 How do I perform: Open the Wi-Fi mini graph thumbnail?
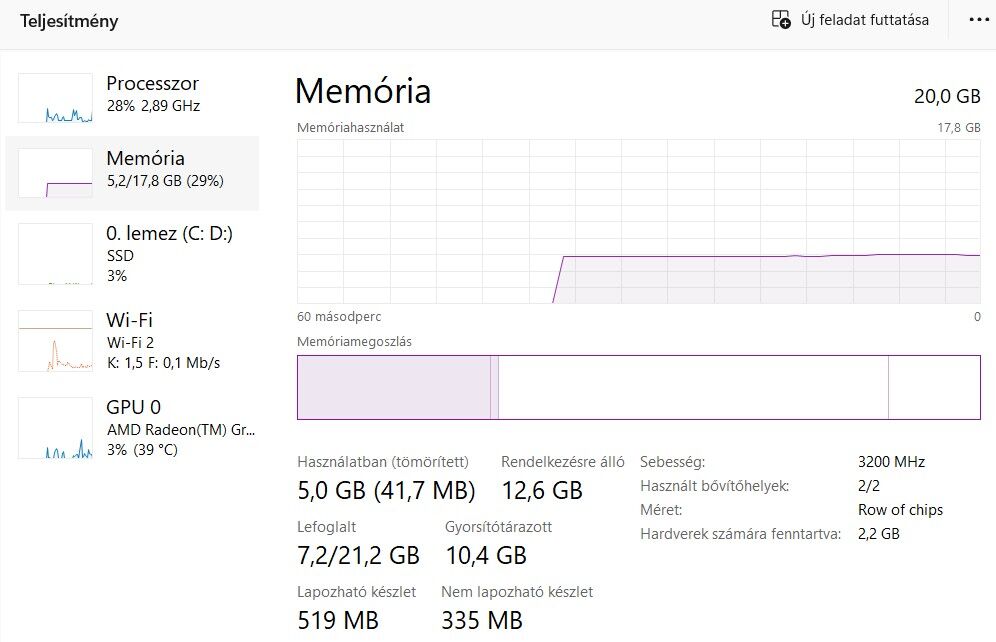[55, 341]
